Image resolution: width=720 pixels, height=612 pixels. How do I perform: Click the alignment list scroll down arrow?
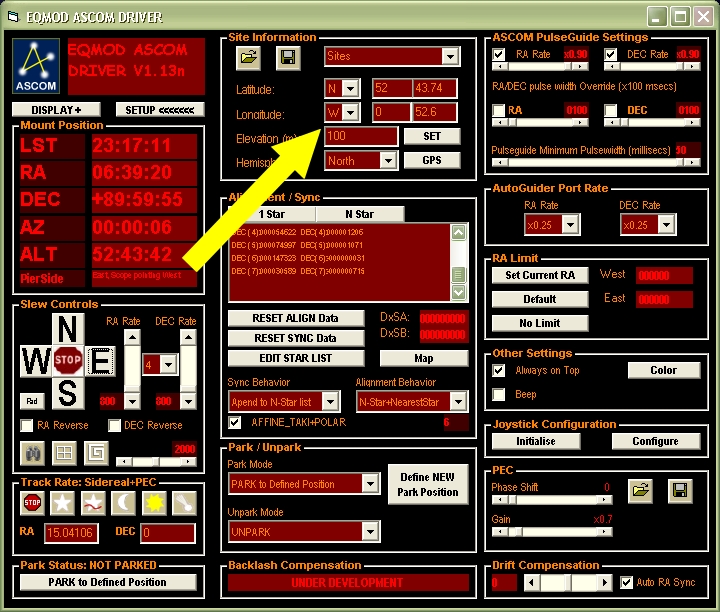[458, 292]
